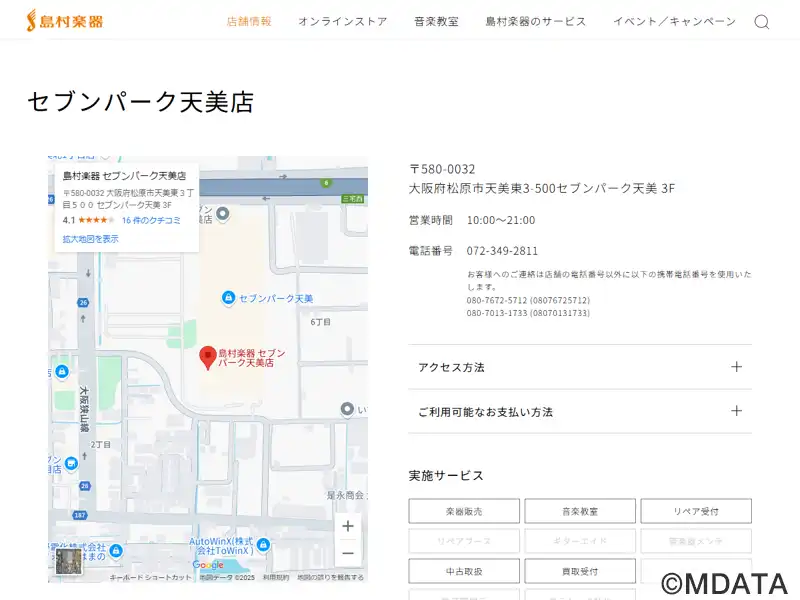Open キーボード ショートカット map link
This screenshot has width=800, height=600.
click(x=151, y=578)
